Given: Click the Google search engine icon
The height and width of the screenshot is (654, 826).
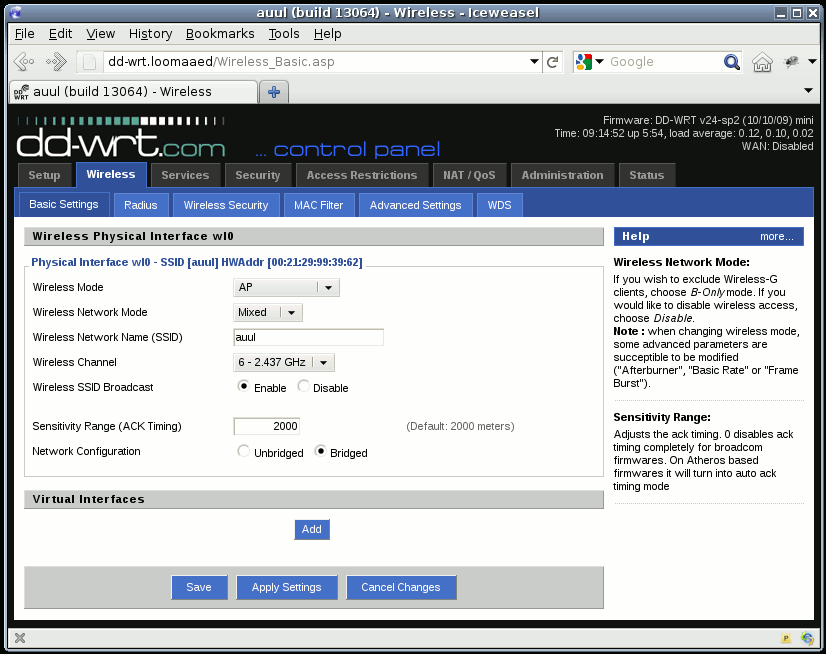Looking at the screenshot, I should pyautogui.click(x=584, y=62).
